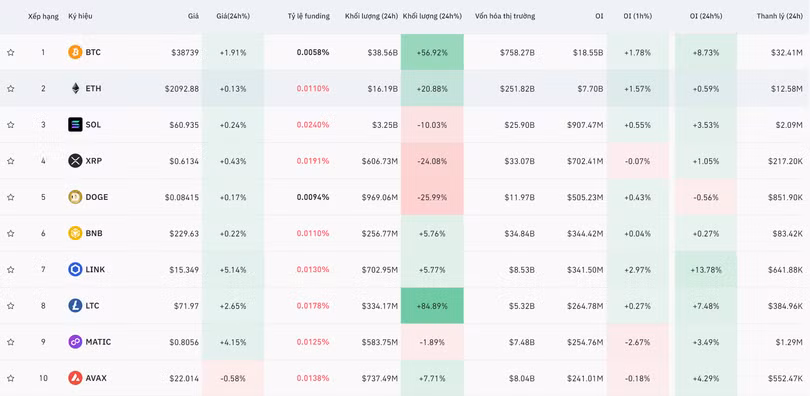Click the BNB logo icon
Screen dimensions: 810x396
point(75,233)
